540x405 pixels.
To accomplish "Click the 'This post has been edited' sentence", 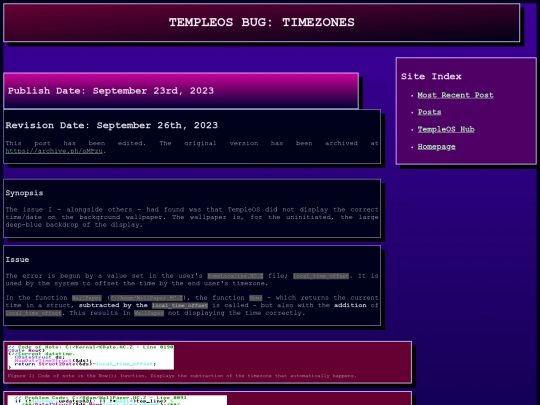I will click(x=75, y=143).
